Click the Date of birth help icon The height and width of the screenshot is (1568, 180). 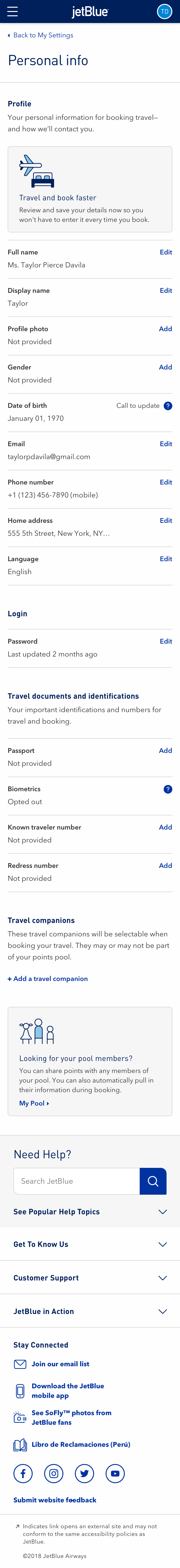pos(167,405)
